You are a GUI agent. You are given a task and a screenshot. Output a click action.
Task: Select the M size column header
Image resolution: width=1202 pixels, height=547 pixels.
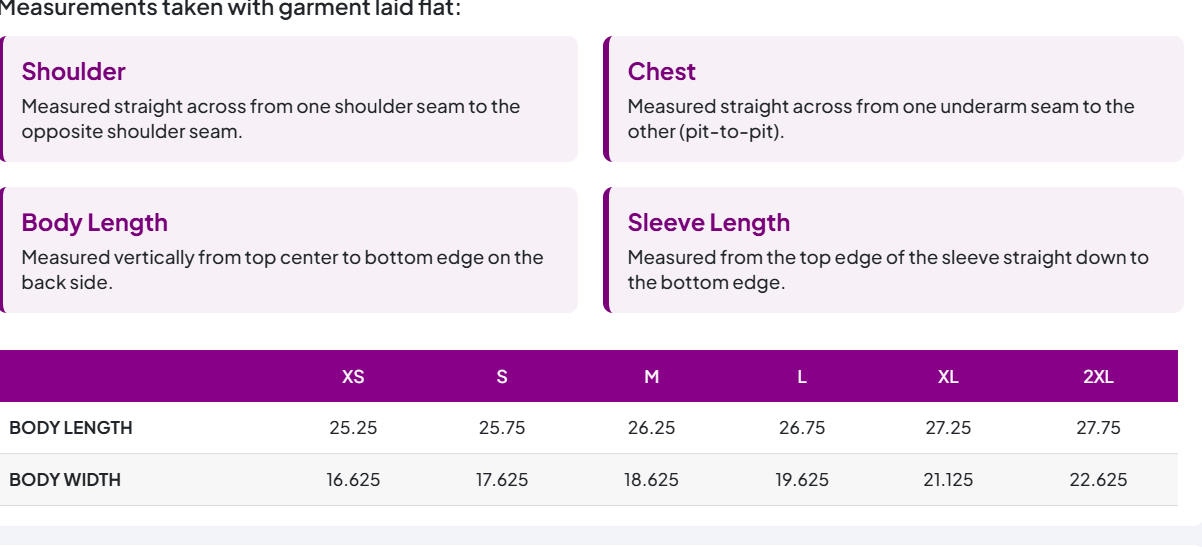[652, 377]
